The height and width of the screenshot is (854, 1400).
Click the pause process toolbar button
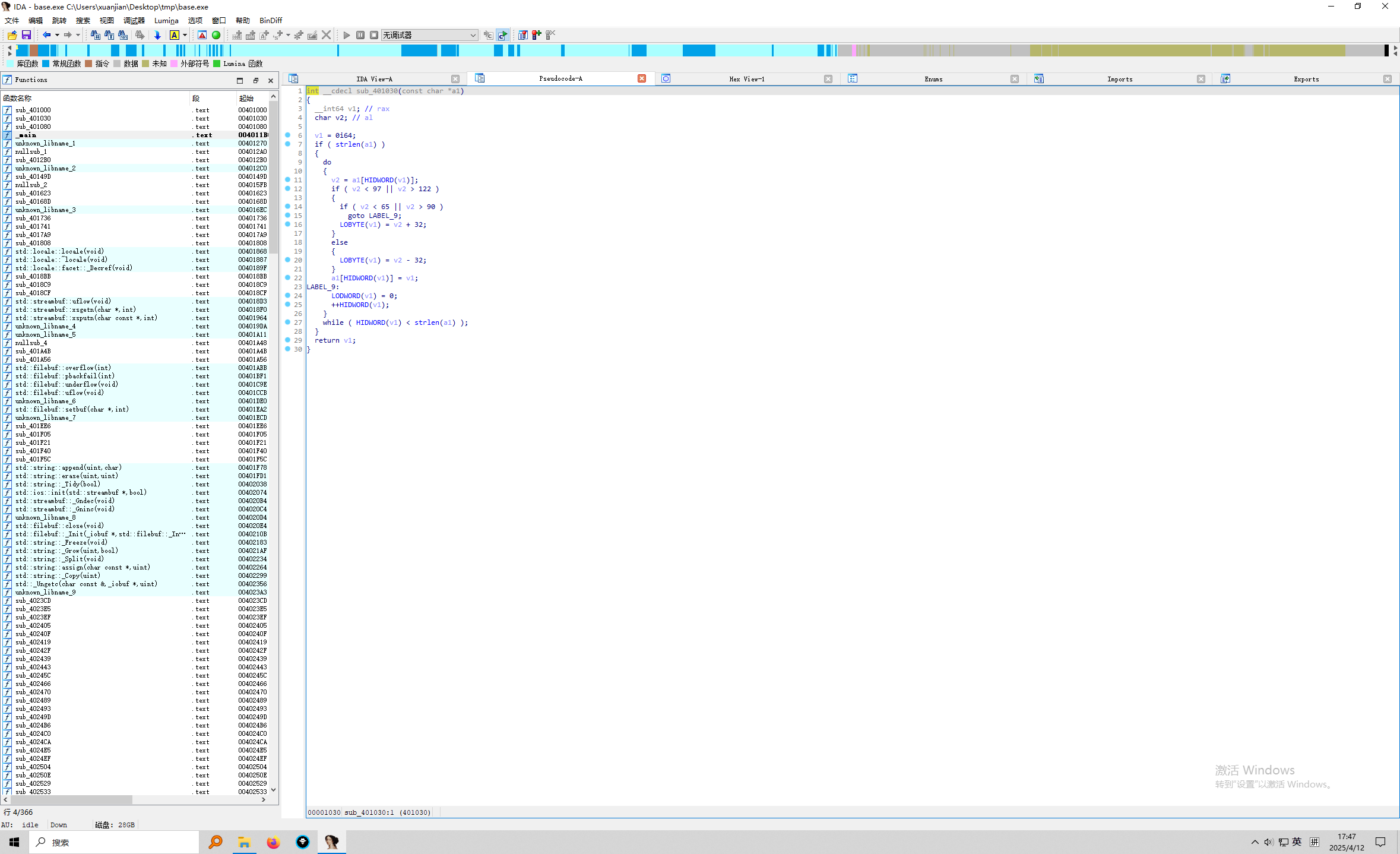(360, 36)
